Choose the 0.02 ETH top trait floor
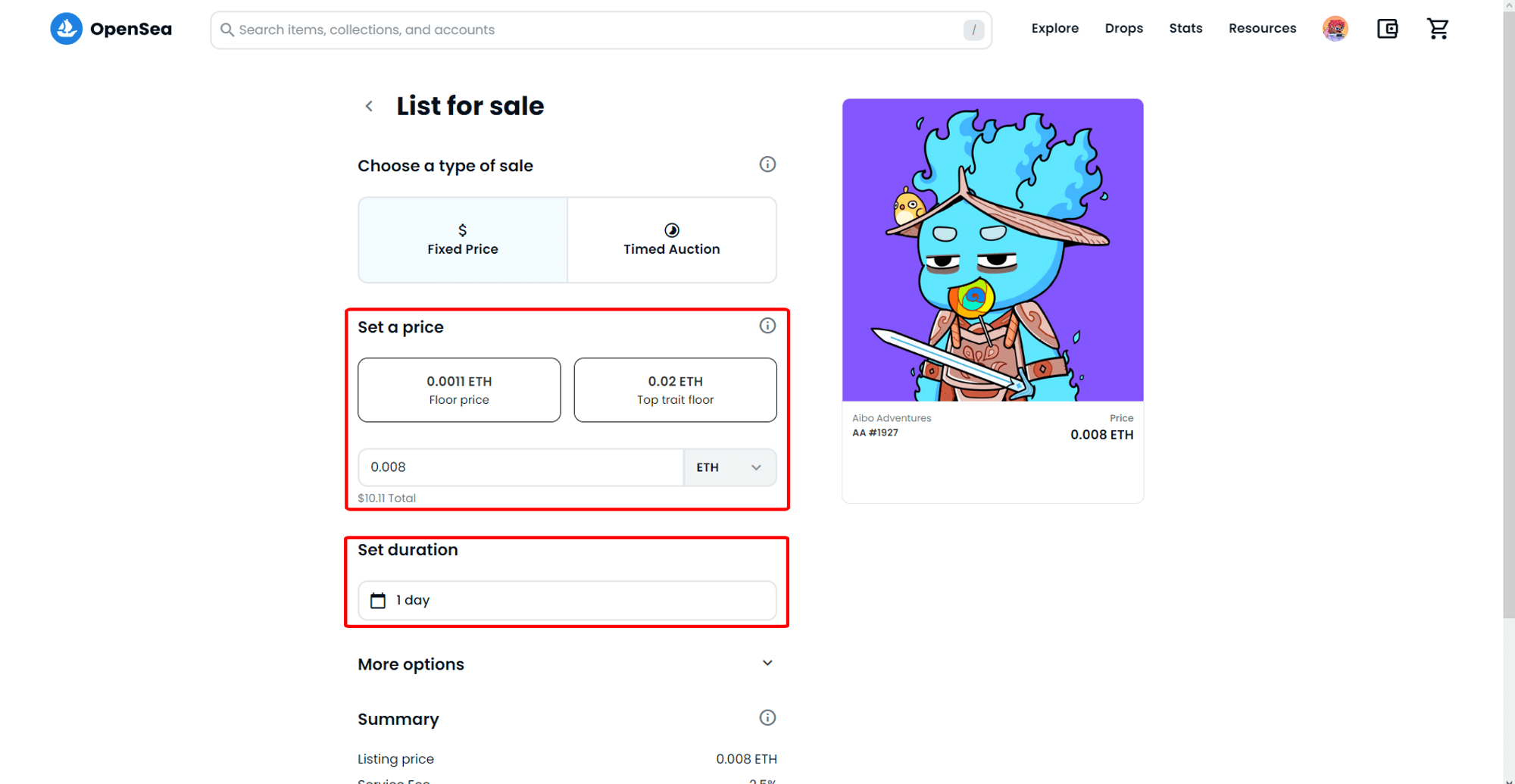Viewport: 1515px width, 784px height. point(675,390)
